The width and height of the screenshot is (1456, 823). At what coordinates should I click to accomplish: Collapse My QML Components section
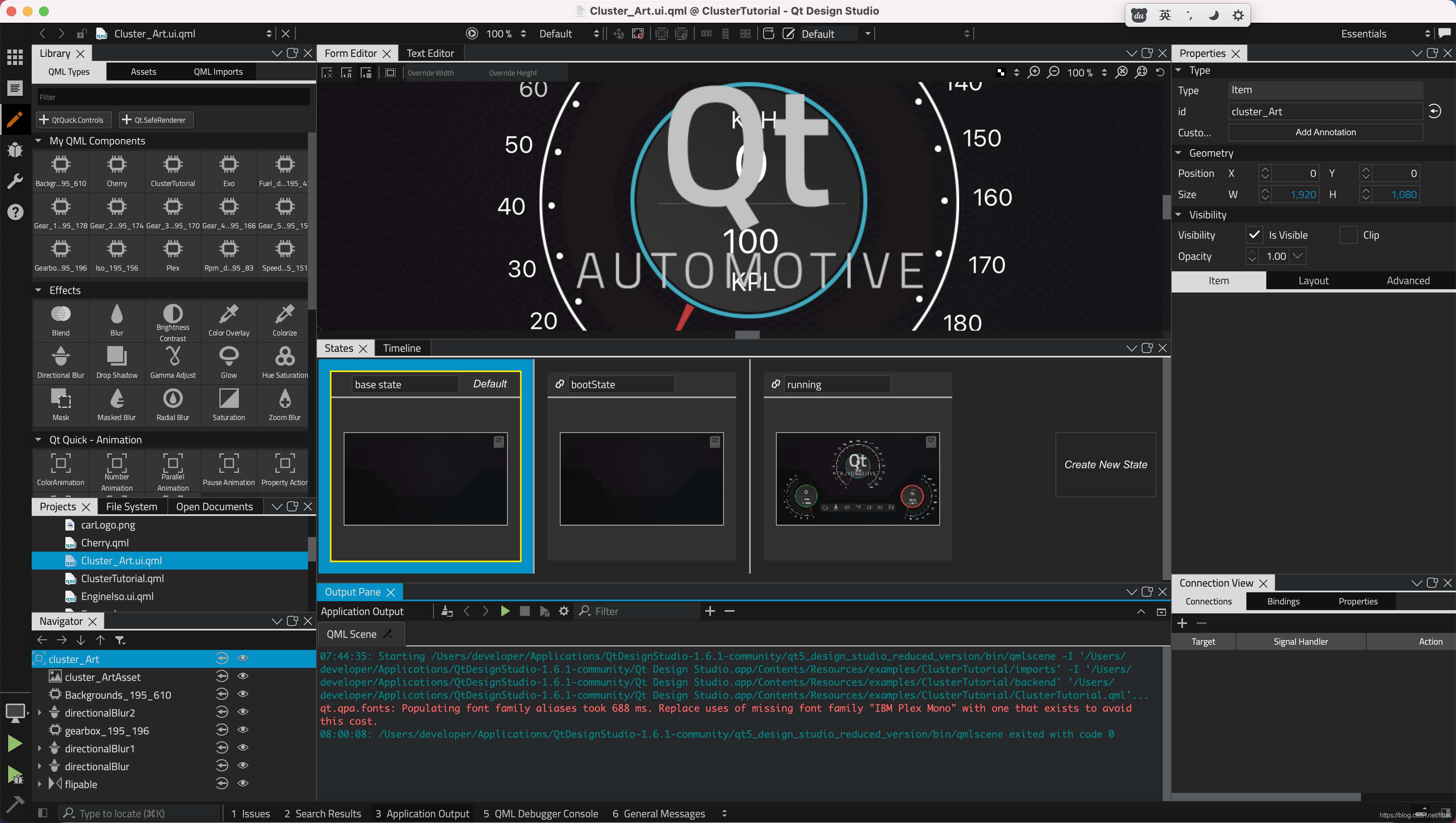39,141
